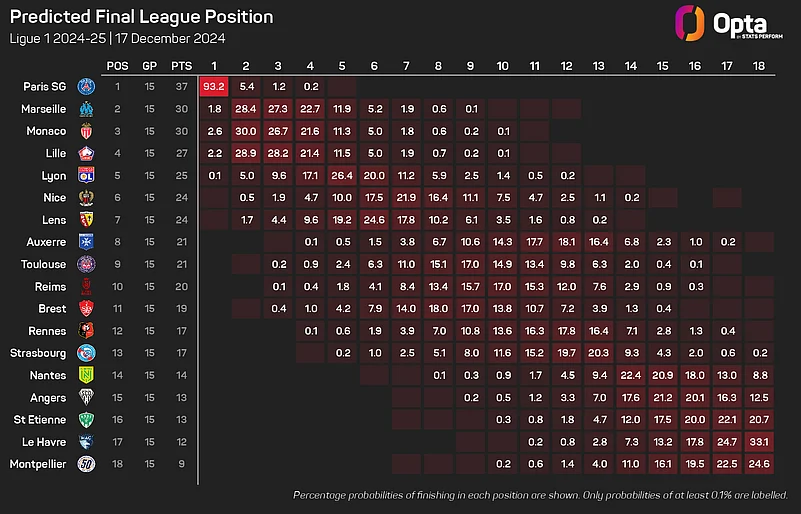Click Paris SG's 93.2 probability cell
Screen dimensions: 801x514
click(x=213, y=87)
